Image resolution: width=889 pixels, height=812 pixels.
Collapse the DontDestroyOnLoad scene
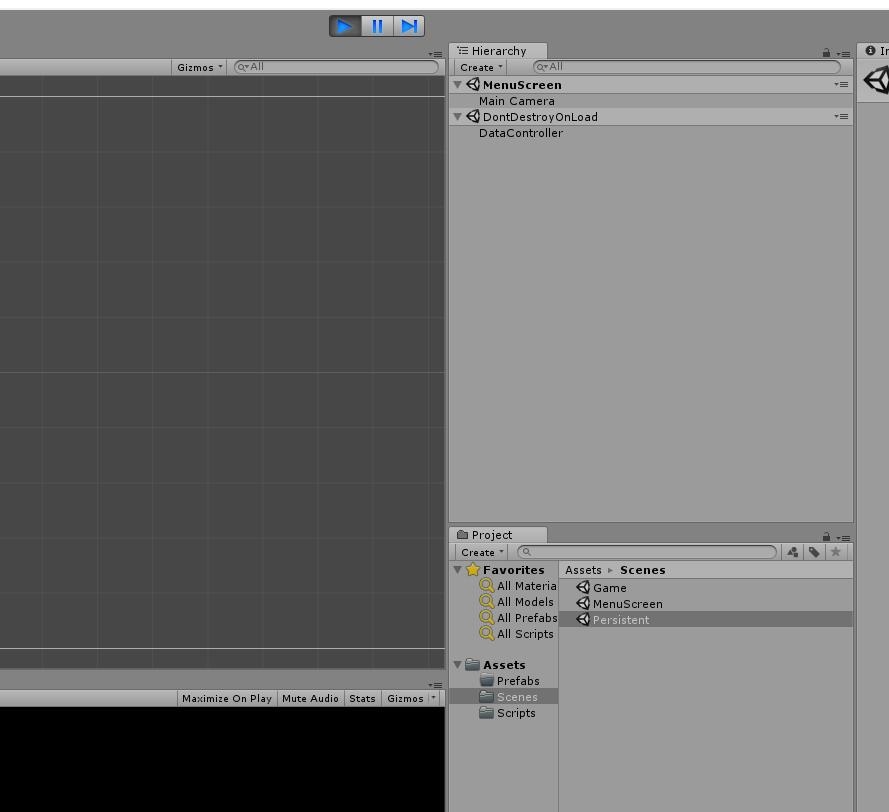[x=457, y=117]
